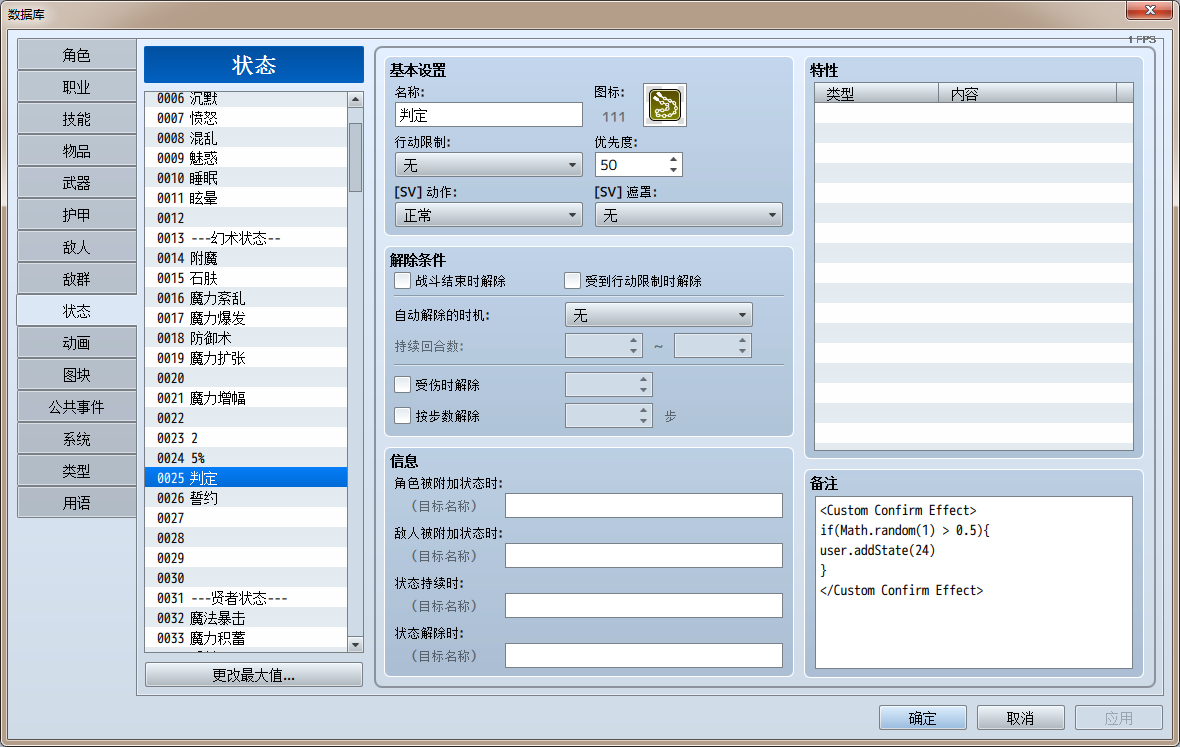Screen dimensions: 1180x747
Task: Select state 0019 魔力扩张
Action: pyautogui.click(x=246, y=358)
